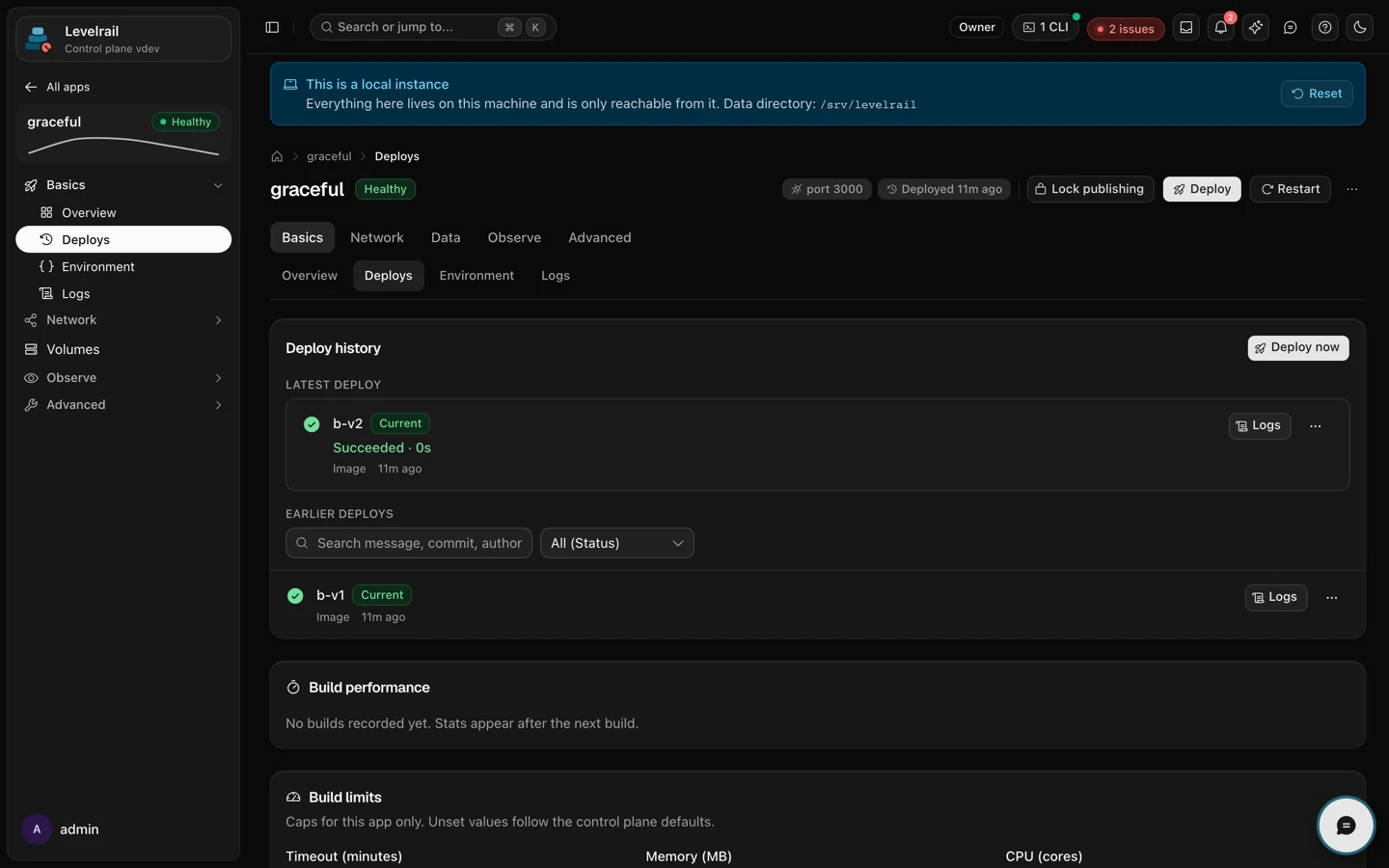Open the floating chat widget

1346,826
